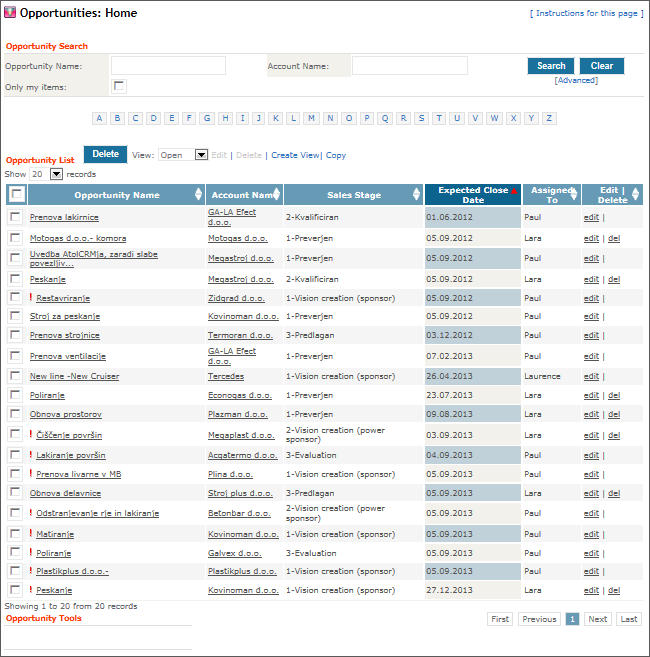Filter list by letter A
Image resolution: width=650 pixels, height=657 pixels.
click(x=99, y=118)
